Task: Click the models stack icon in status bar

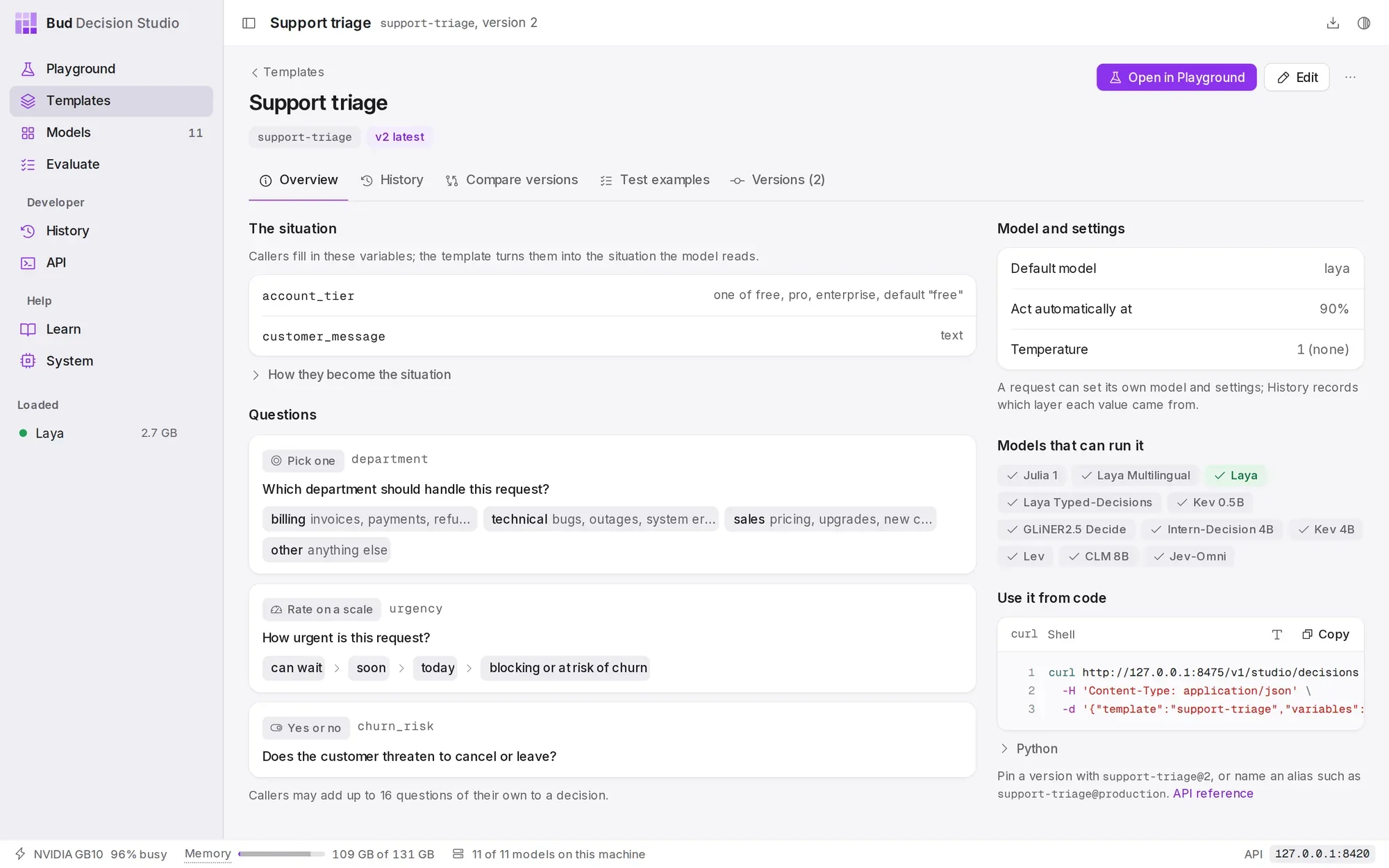Action: (458, 853)
